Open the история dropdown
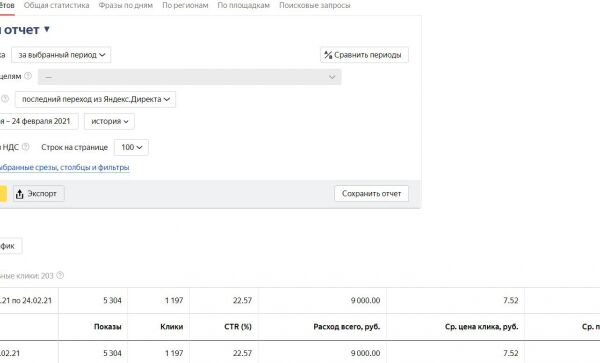The width and height of the screenshot is (600, 363). point(109,122)
